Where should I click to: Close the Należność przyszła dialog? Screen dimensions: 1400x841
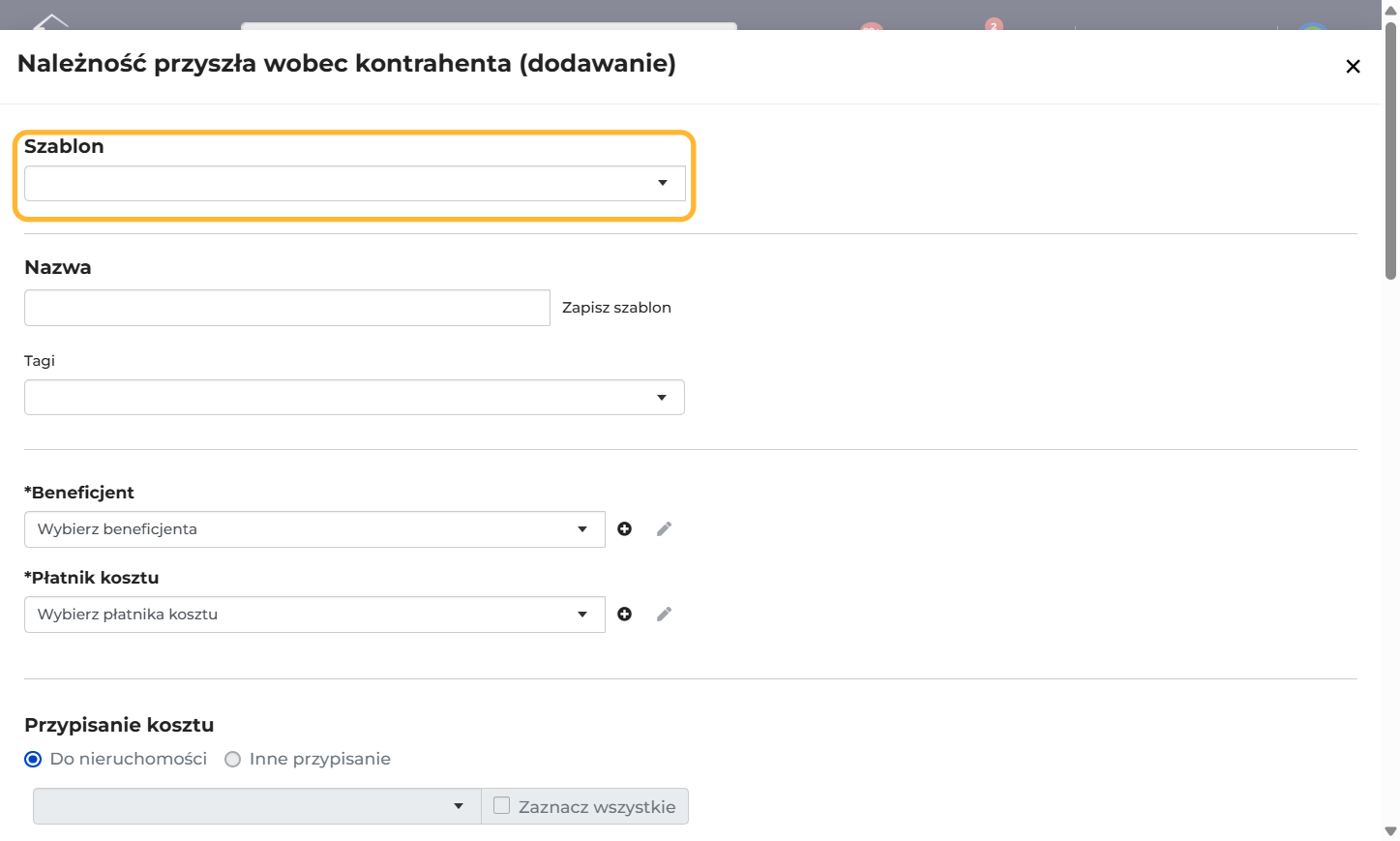[x=1353, y=66]
